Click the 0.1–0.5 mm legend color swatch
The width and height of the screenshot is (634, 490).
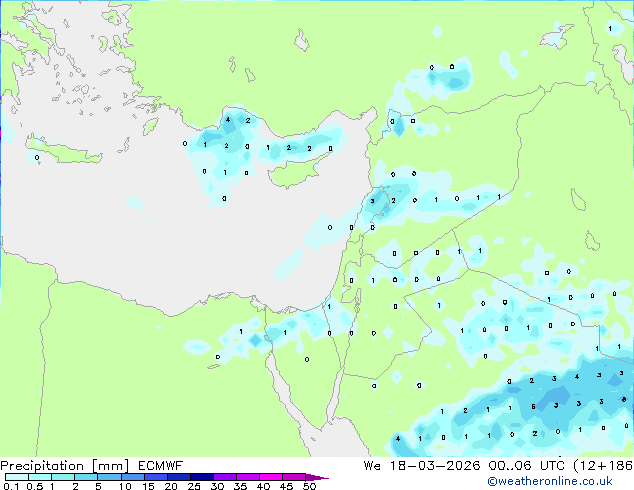[17, 477]
